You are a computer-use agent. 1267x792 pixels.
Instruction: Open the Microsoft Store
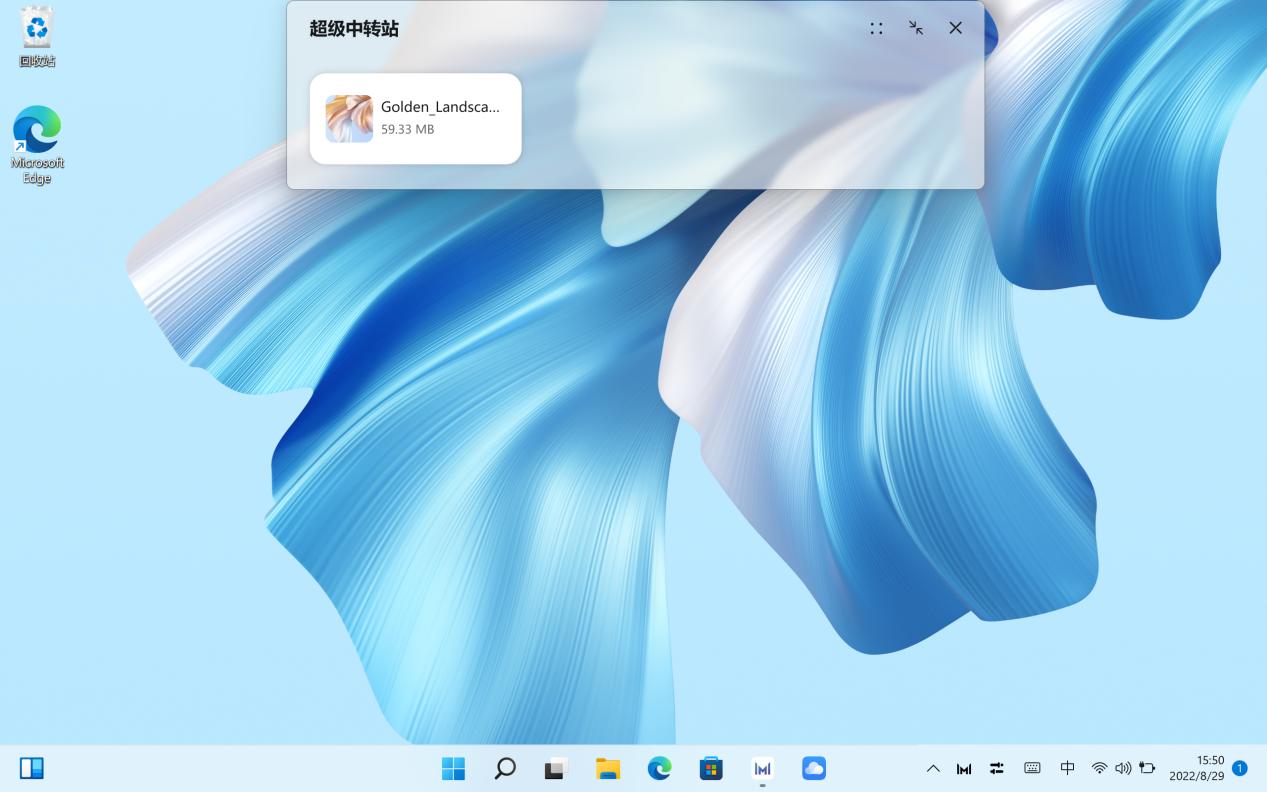710,768
